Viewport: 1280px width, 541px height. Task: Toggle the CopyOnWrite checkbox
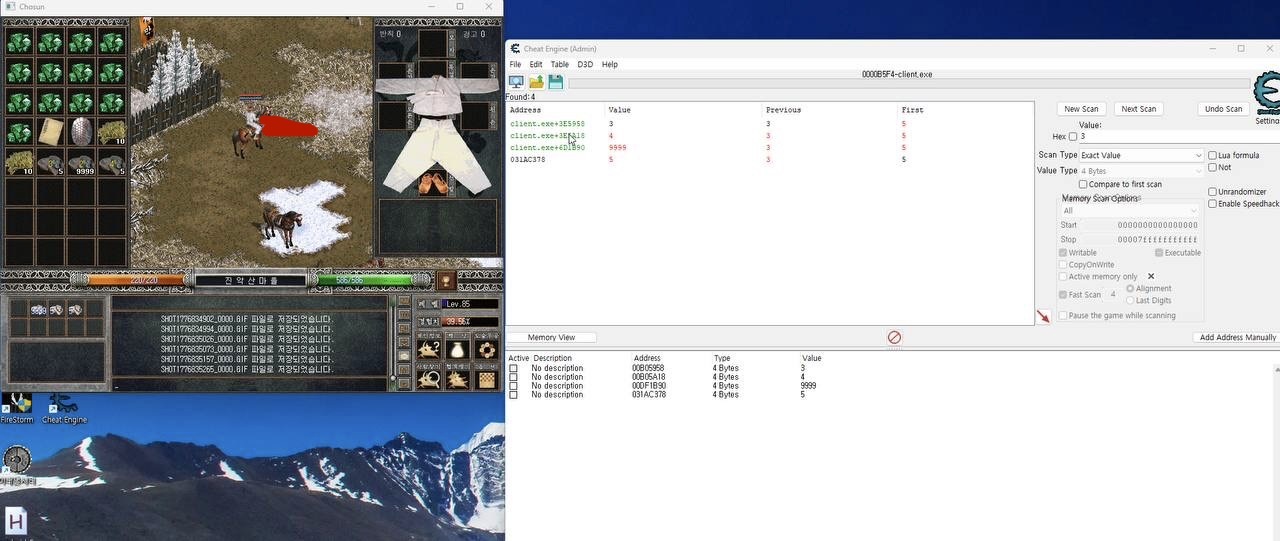pos(1063,265)
